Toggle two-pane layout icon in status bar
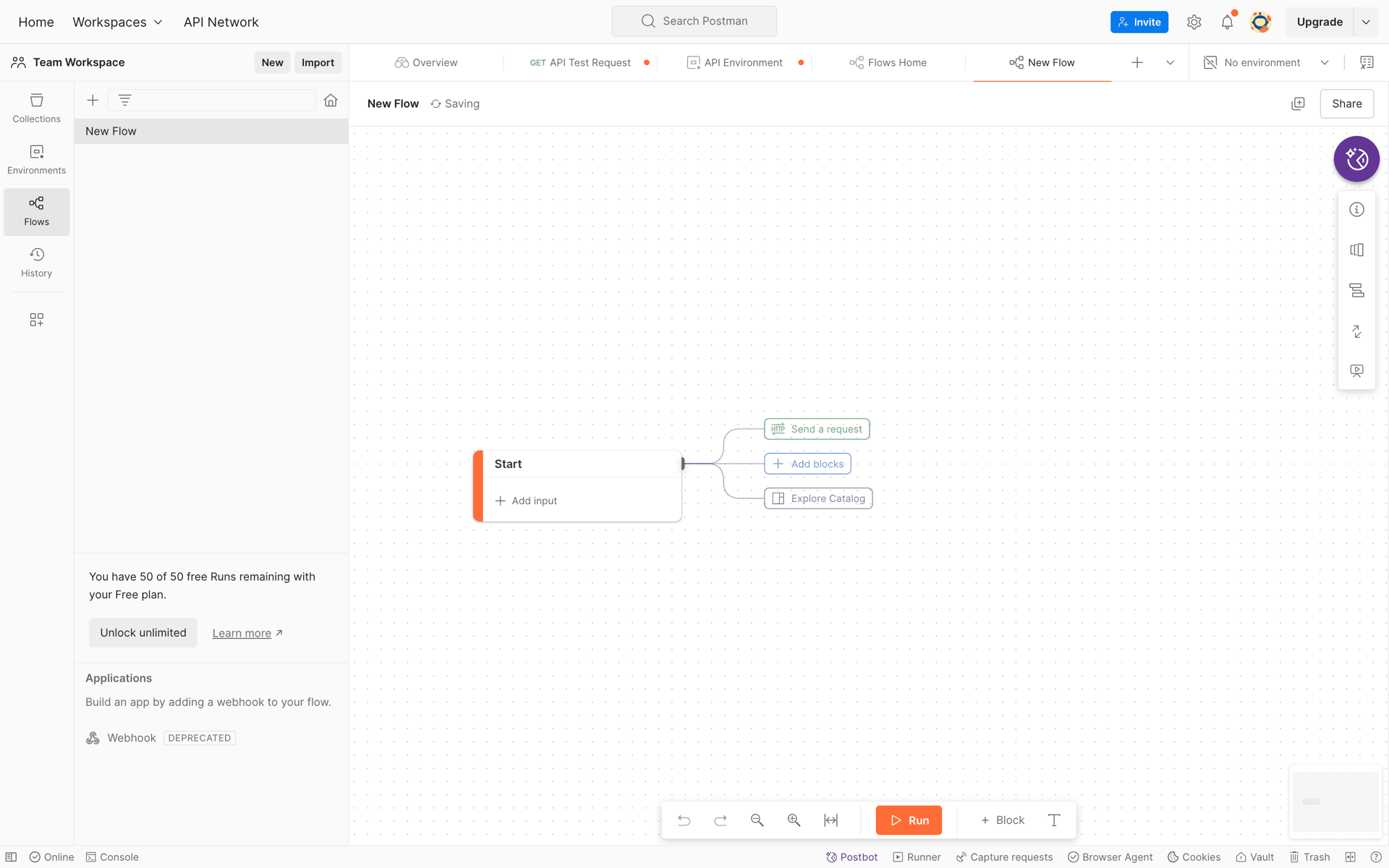1389x868 pixels. pos(1350,857)
